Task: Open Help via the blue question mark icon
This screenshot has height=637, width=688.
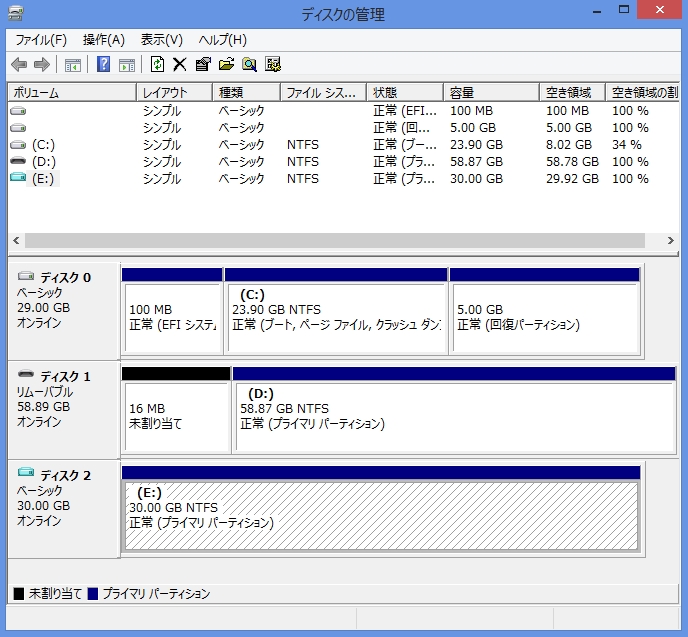Action: pos(103,65)
